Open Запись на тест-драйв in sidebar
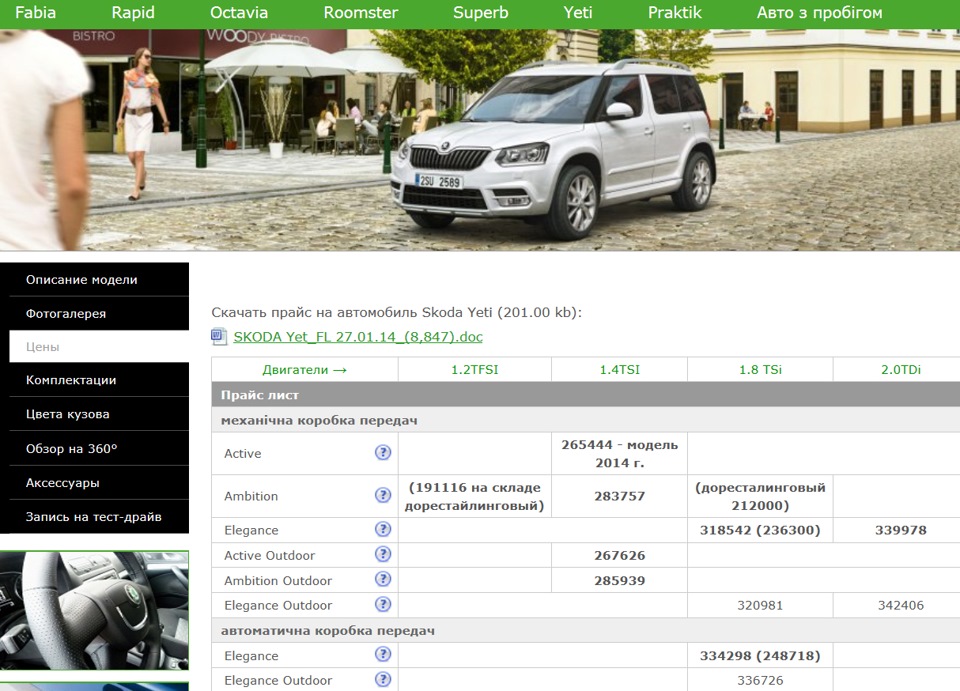This screenshot has width=960, height=691. tap(99, 517)
